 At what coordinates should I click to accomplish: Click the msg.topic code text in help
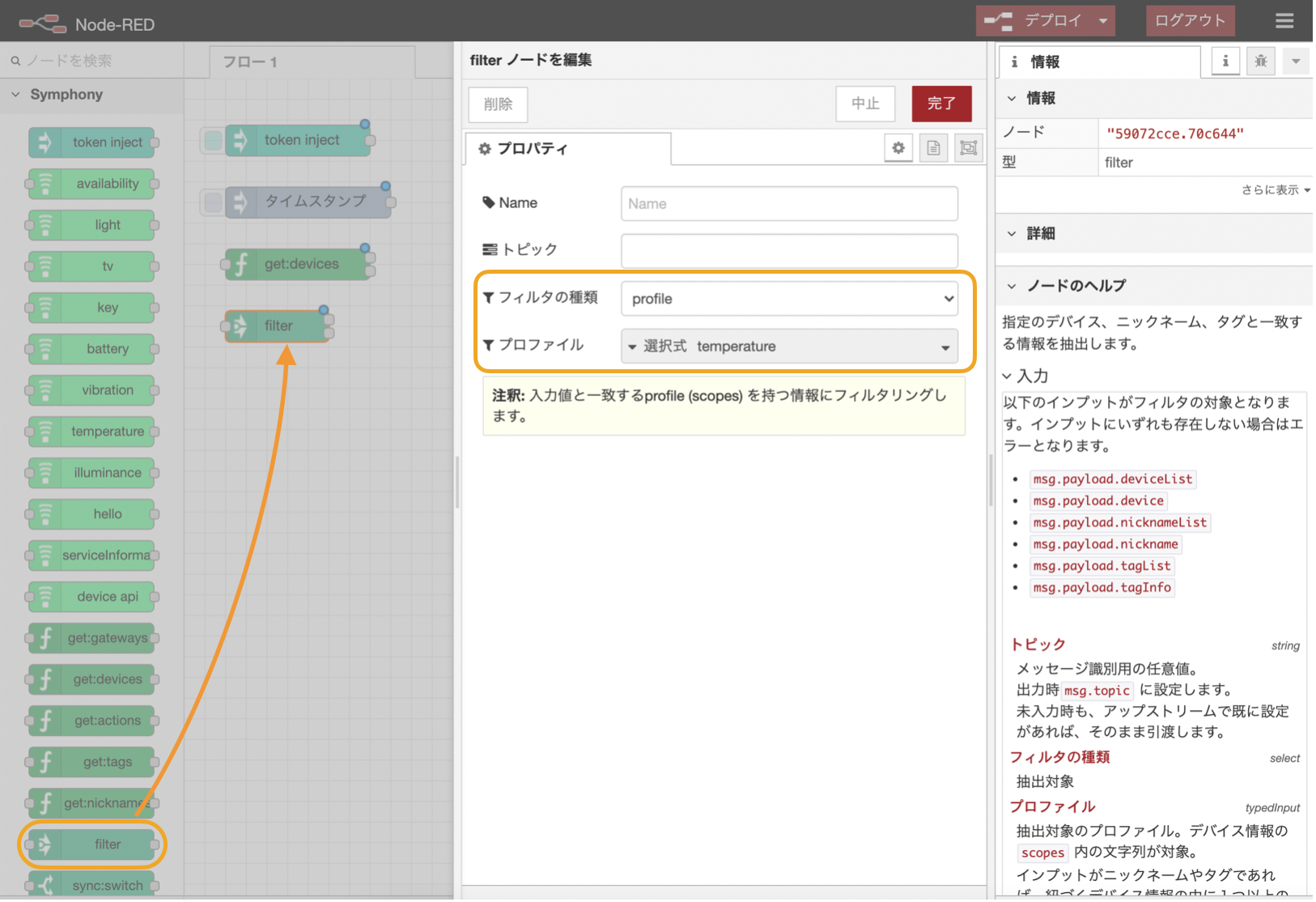coord(1097,691)
